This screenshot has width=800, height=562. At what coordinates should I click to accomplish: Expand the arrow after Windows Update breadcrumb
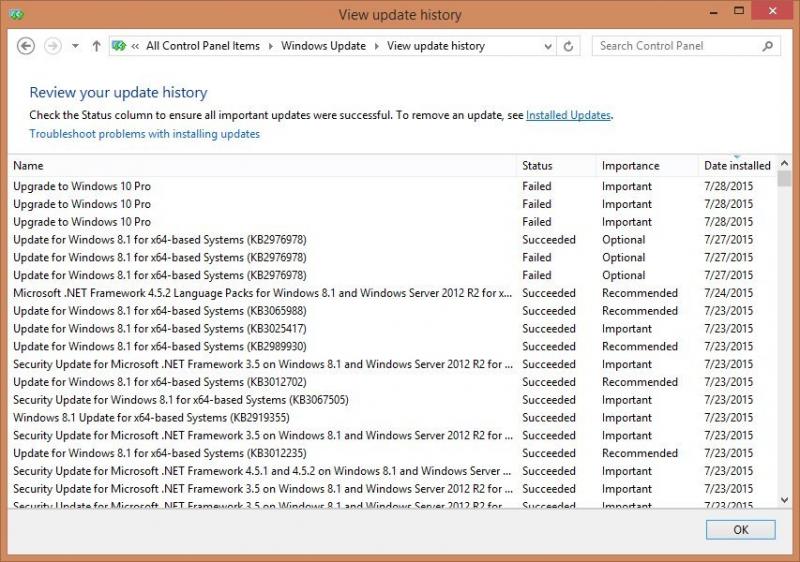pos(377,46)
